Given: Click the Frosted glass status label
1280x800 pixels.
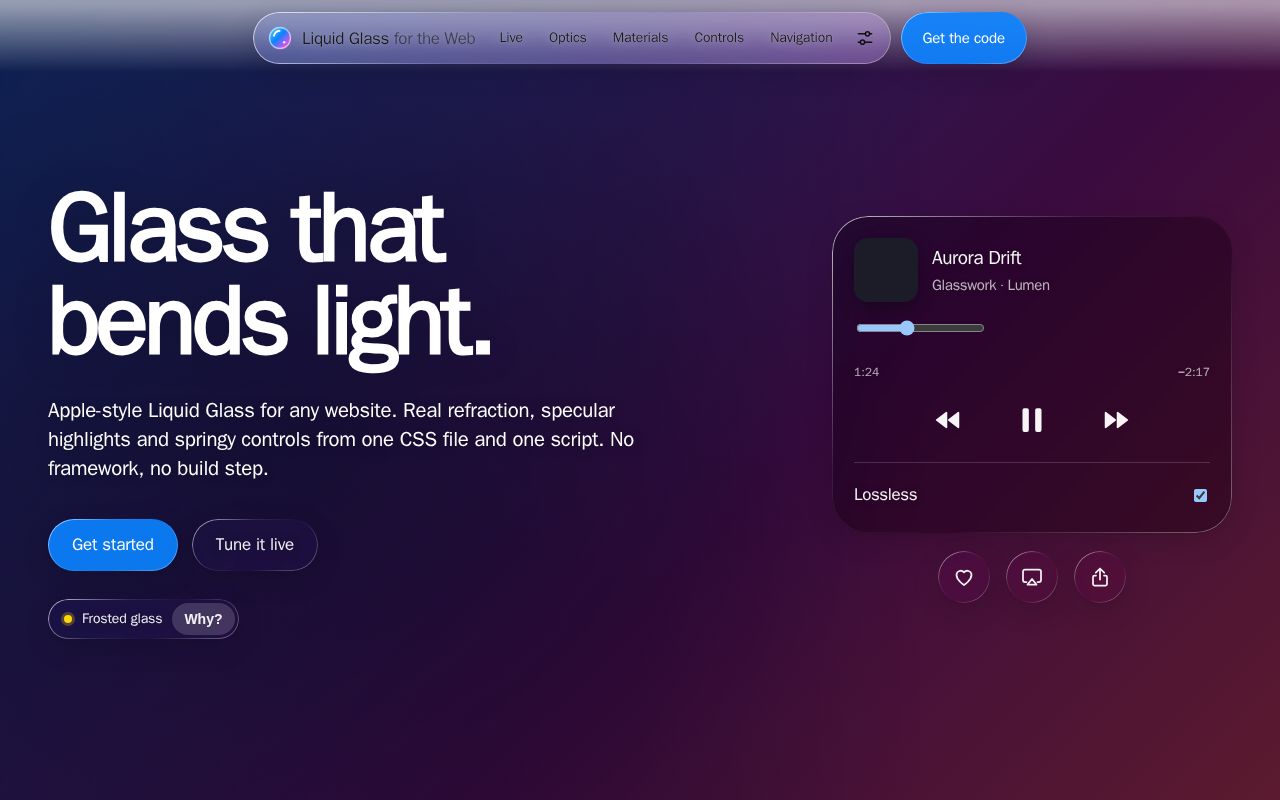Looking at the screenshot, I should [122, 619].
